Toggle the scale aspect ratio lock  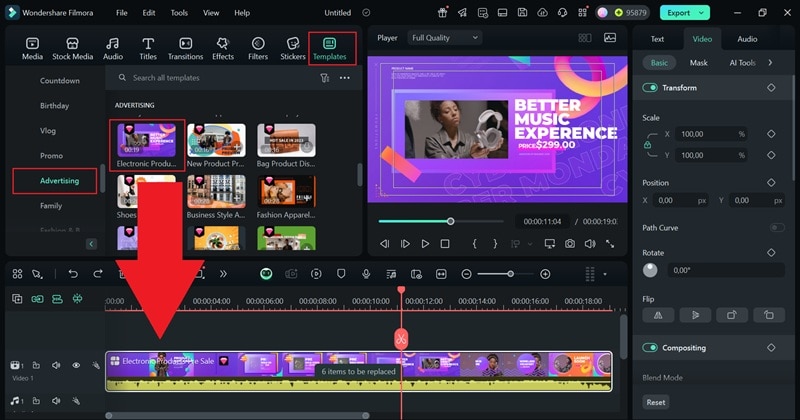(x=647, y=145)
